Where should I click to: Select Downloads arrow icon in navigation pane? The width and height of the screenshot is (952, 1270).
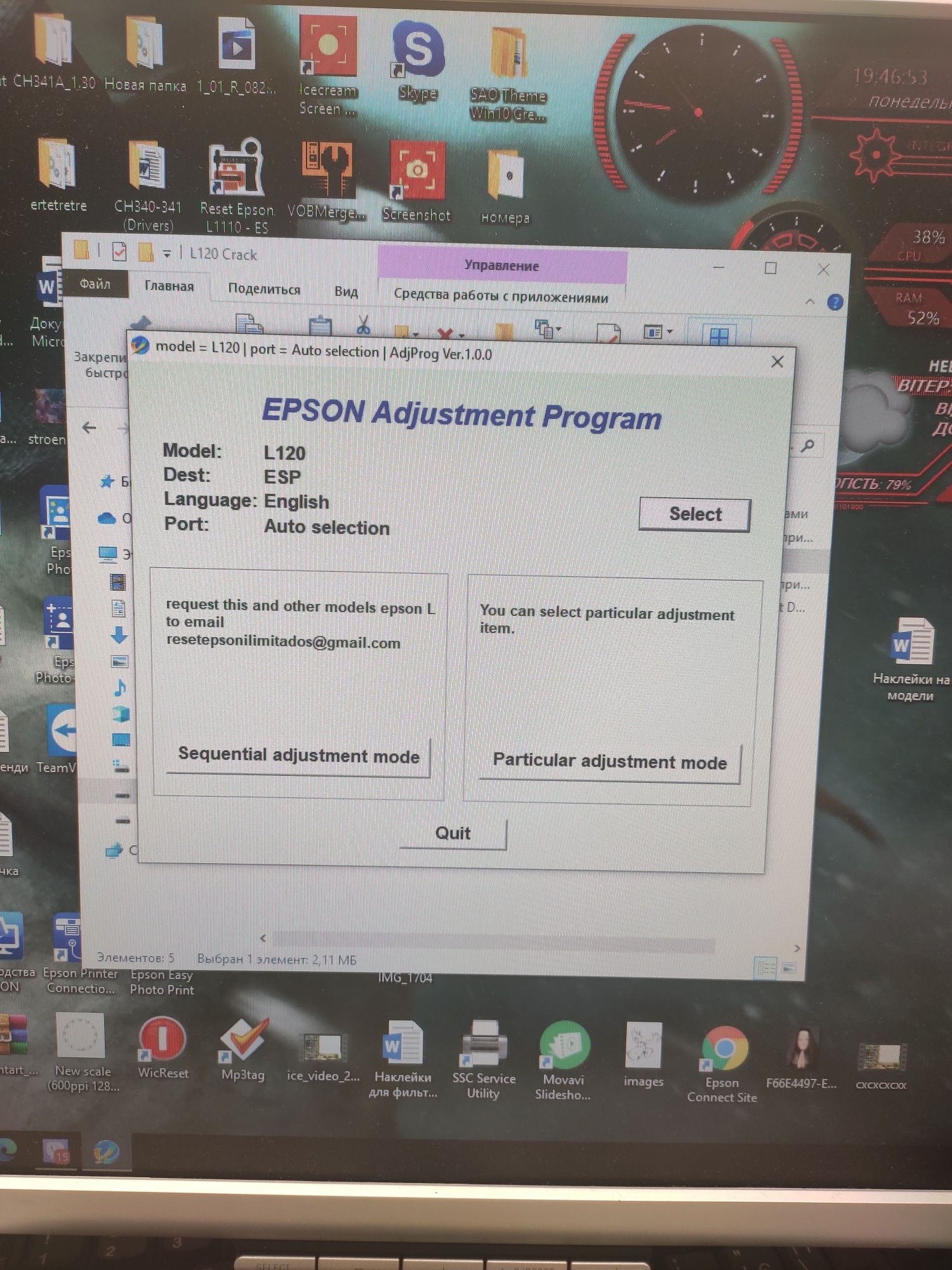click(x=119, y=635)
